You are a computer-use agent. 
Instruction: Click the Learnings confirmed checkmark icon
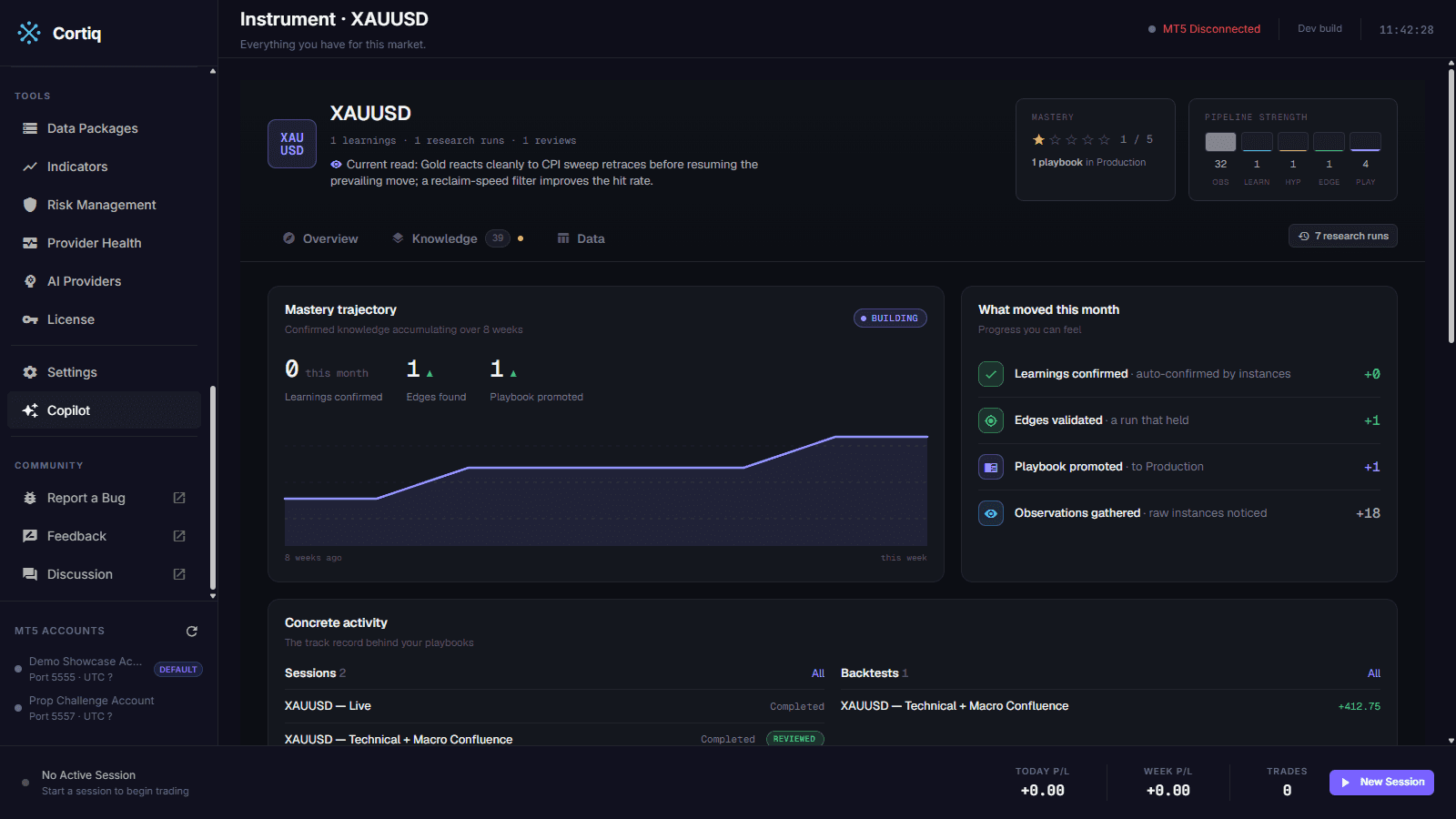pos(991,374)
